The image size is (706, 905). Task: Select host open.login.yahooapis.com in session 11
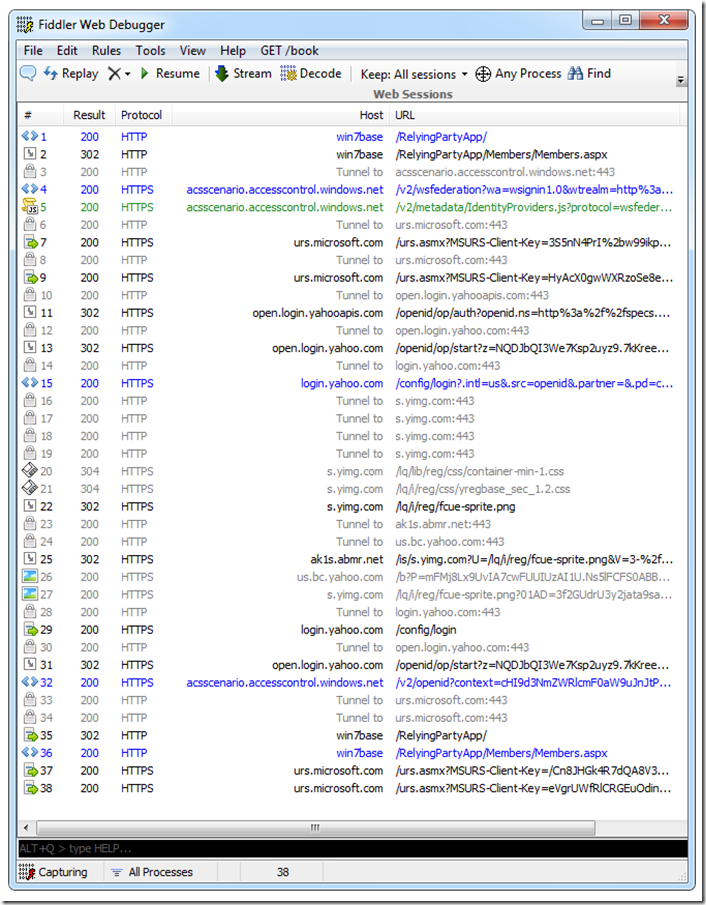317,313
